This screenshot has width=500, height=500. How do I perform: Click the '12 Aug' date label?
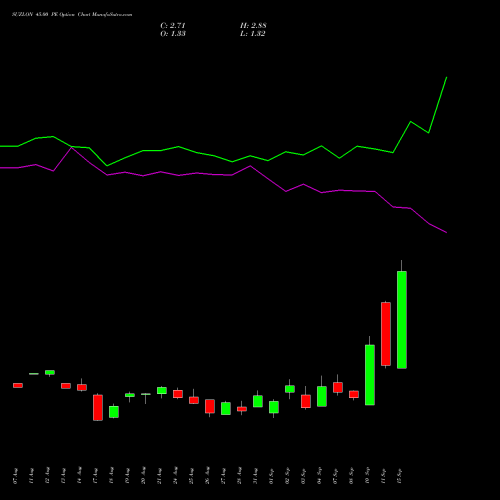pyautogui.click(x=47, y=476)
